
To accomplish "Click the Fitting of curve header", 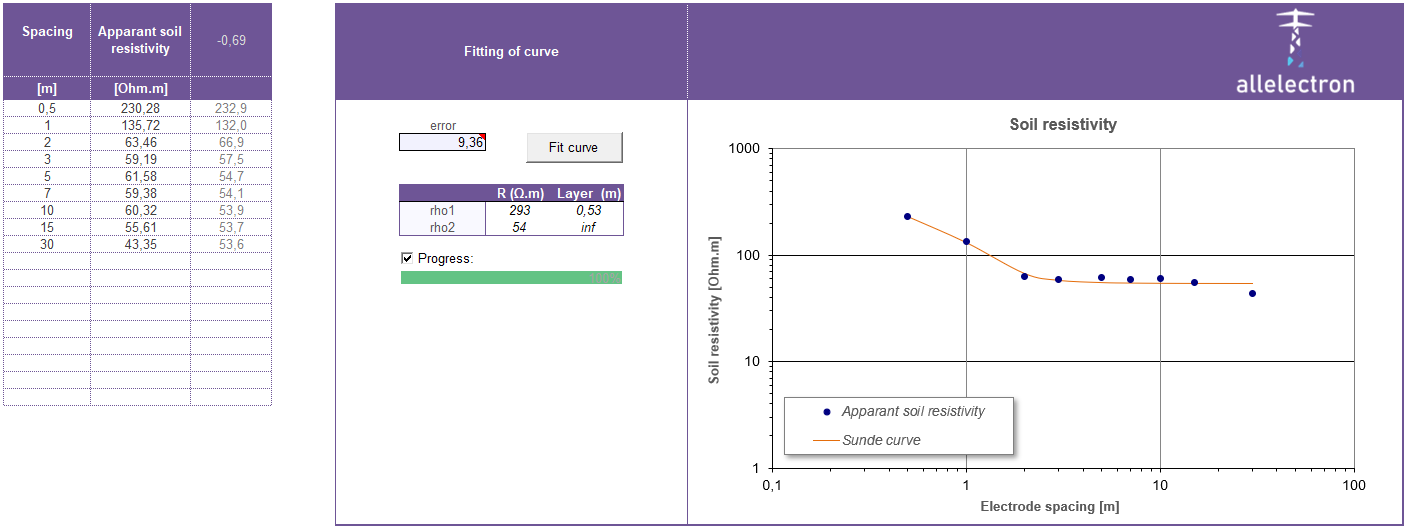I will pos(511,51).
